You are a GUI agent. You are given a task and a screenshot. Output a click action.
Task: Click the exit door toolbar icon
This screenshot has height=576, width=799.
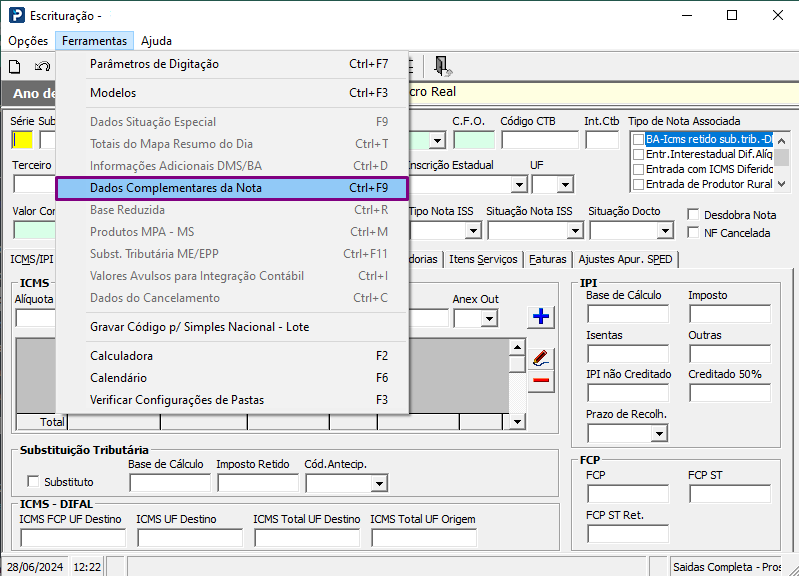click(442, 66)
